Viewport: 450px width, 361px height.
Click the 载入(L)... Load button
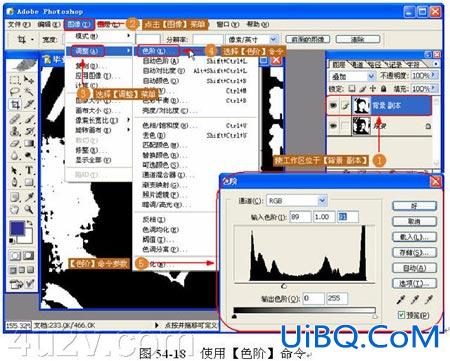[x=414, y=237]
